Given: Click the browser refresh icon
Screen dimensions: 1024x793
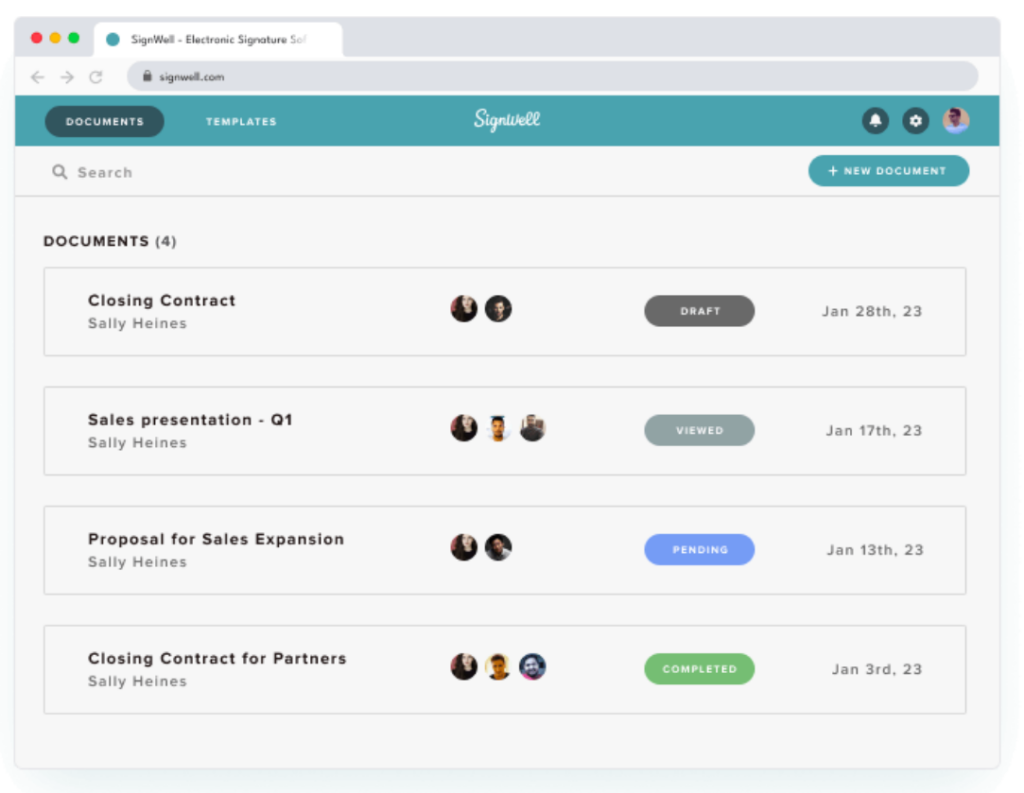Looking at the screenshot, I should click(x=96, y=76).
